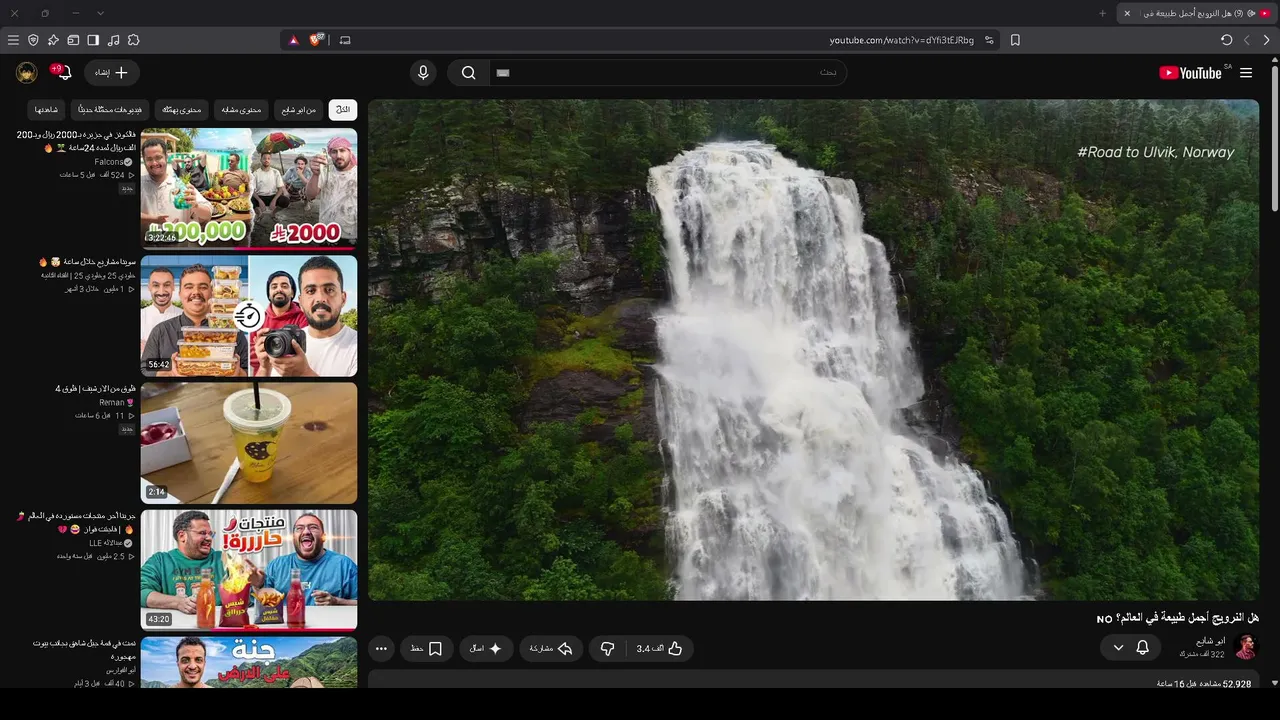
Task: Open the 56:42 cooking challenge video thumbnail
Action: (249, 316)
